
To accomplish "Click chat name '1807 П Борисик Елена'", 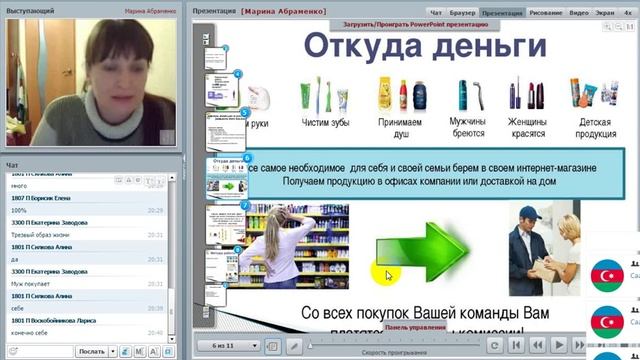I will tap(41, 198).
